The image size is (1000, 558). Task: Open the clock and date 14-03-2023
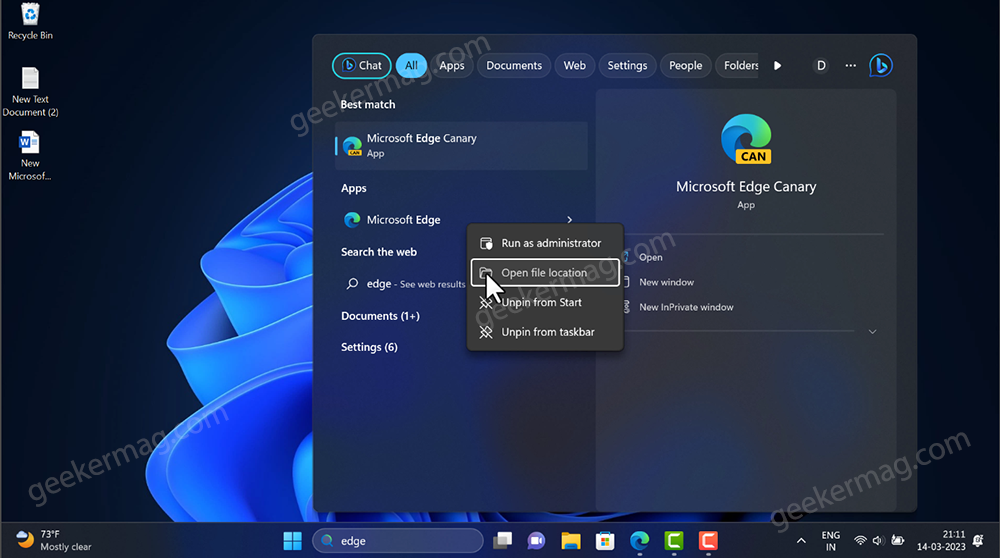[941, 541]
